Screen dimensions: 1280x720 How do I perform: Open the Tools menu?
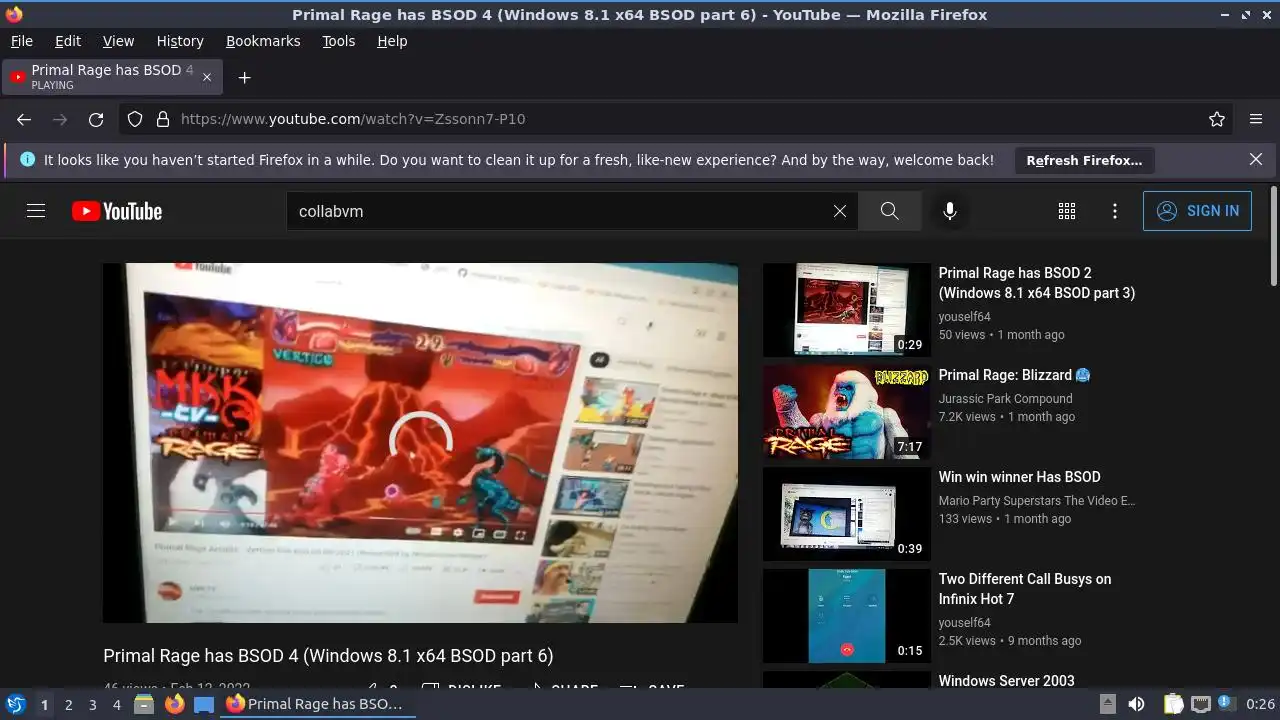click(339, 41)
